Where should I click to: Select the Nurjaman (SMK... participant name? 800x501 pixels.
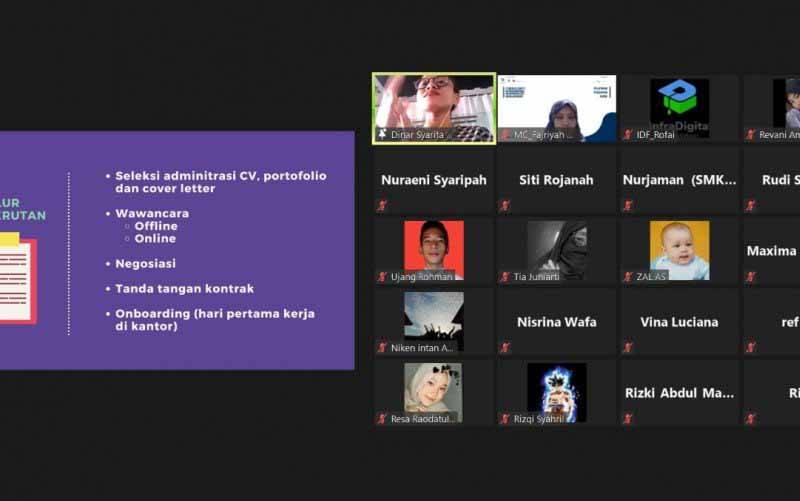(x=679, y=180)
